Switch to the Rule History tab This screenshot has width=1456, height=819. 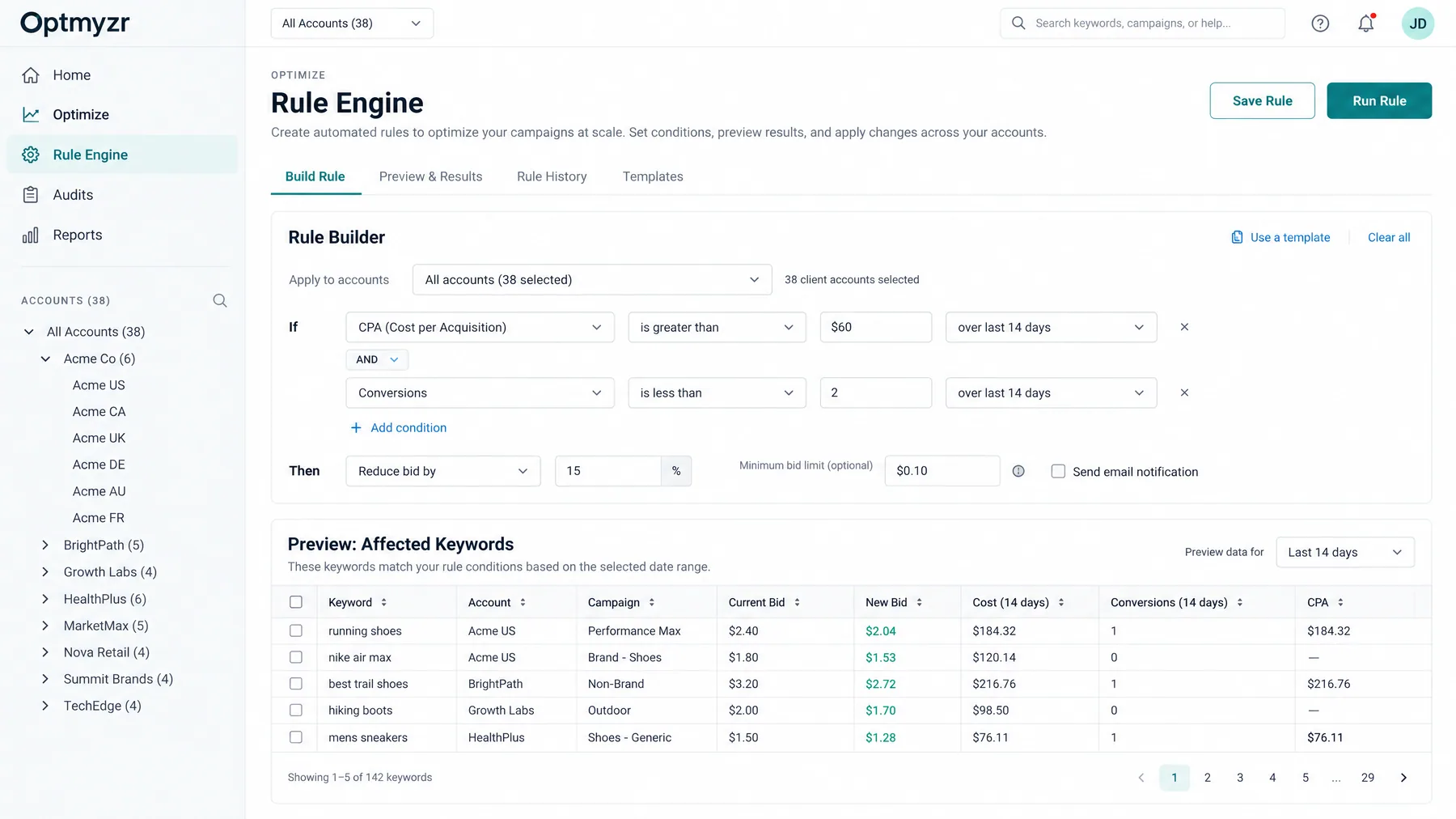(x=552, y=176)
